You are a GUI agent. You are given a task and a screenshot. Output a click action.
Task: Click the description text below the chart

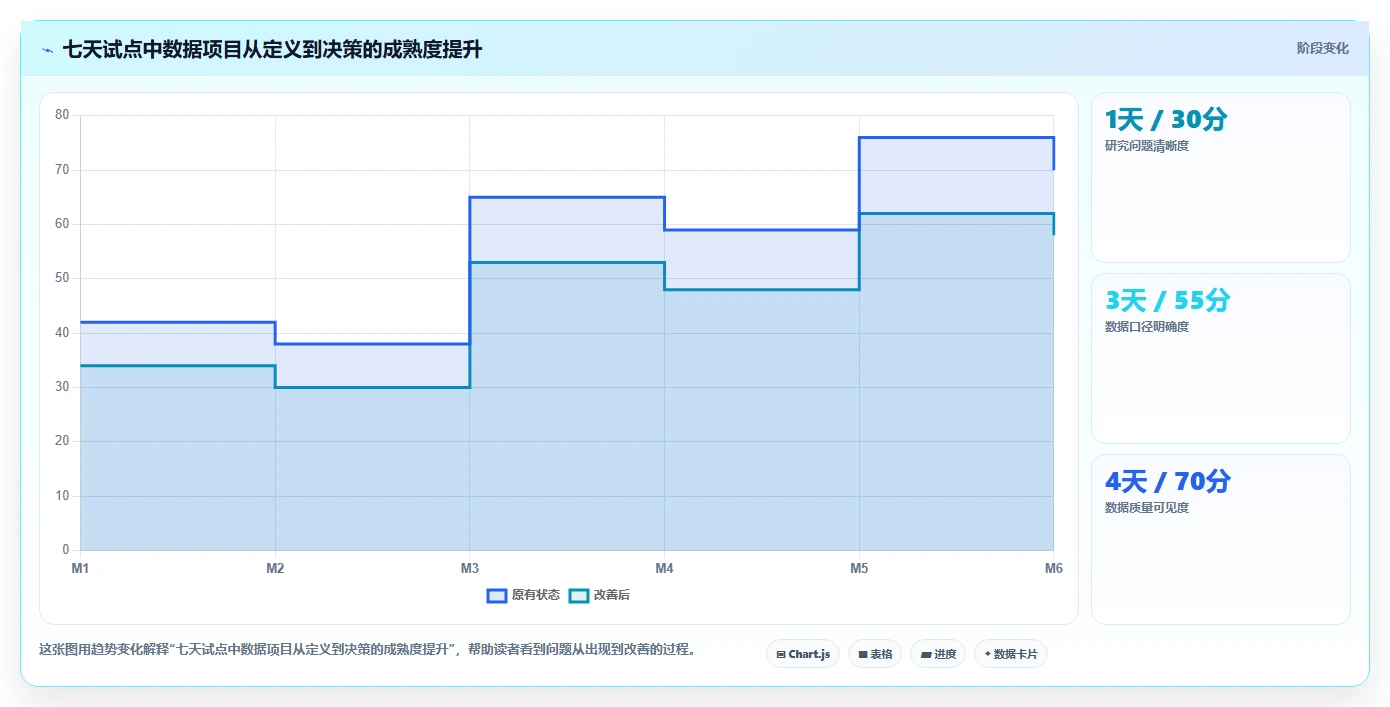click(x=367, y=649)
